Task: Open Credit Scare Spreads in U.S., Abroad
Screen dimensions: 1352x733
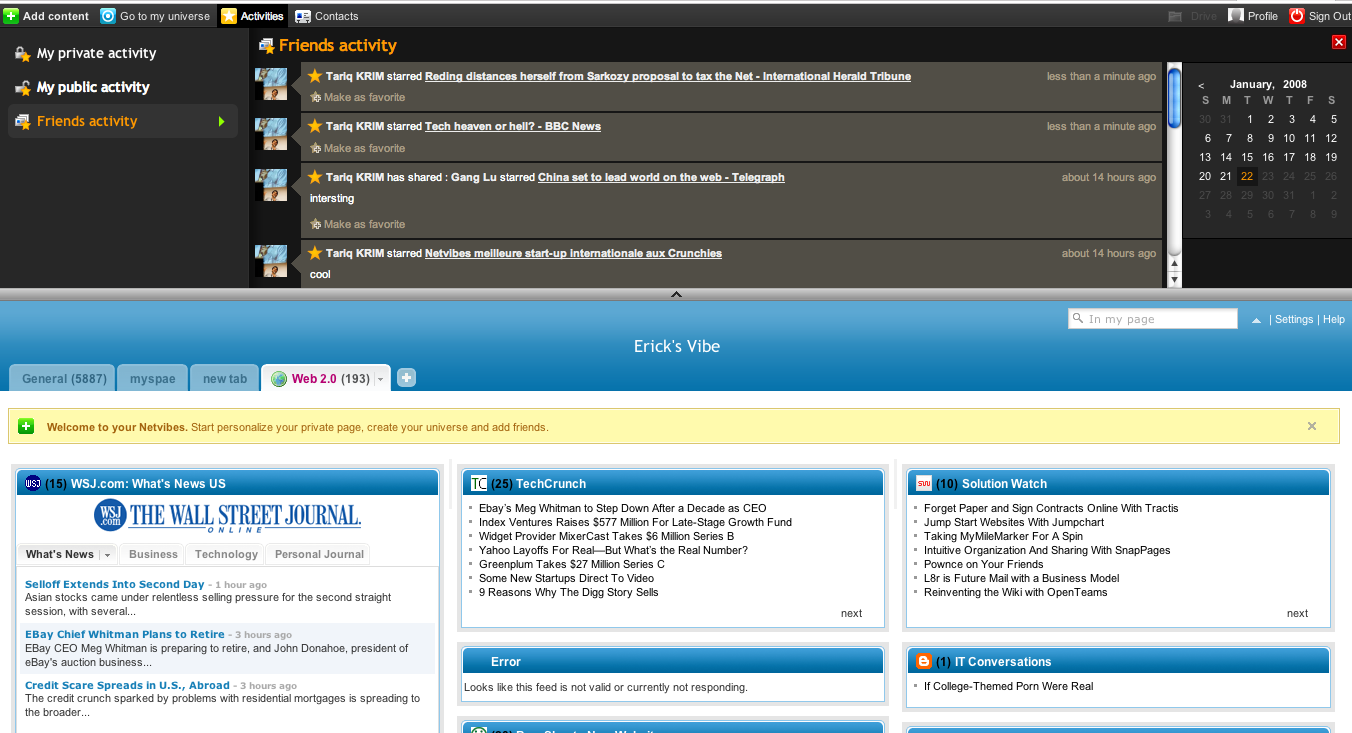Action: 127,685
